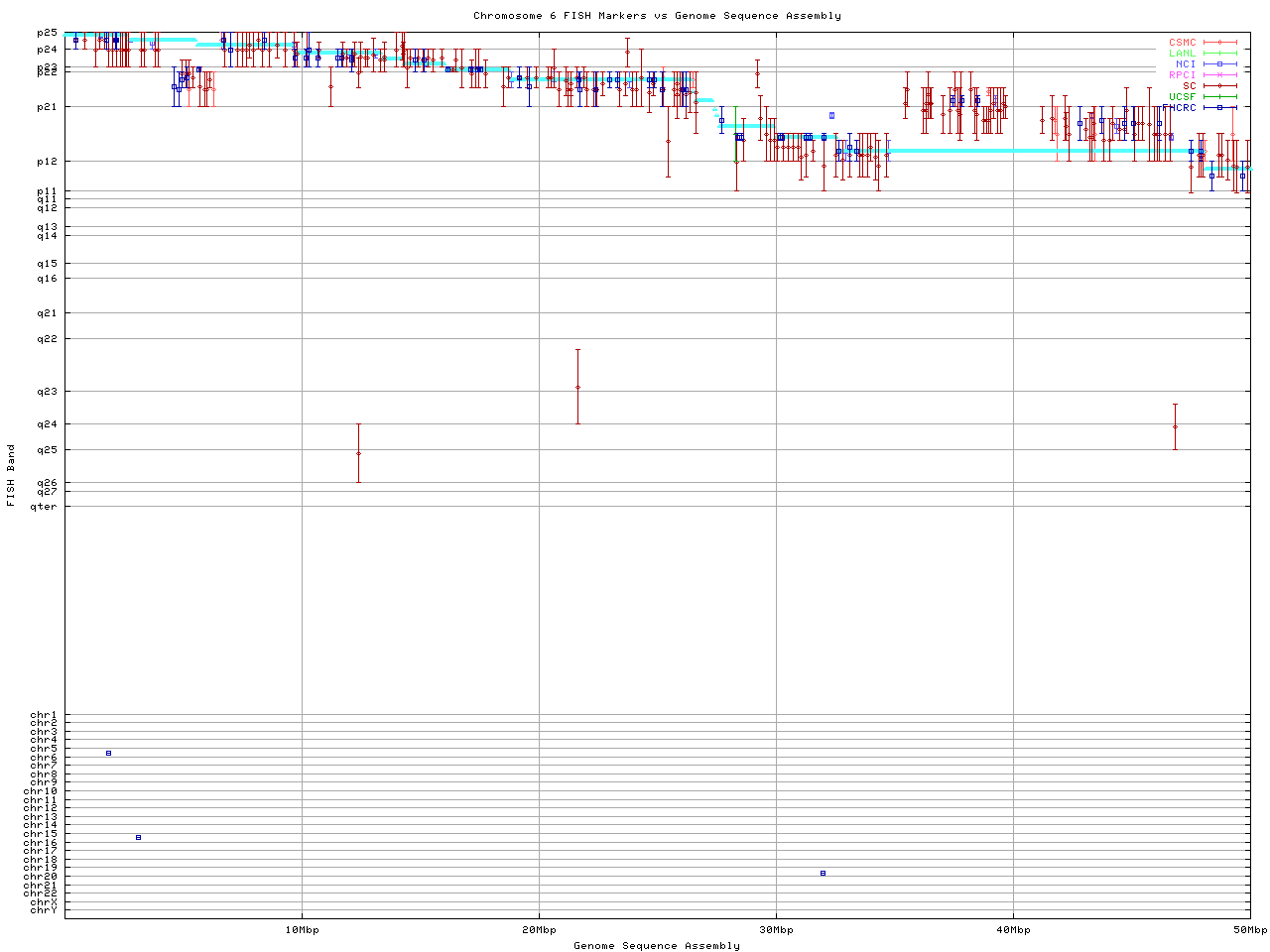This screenshot has height=952, width=1270.
Task: Click the Genome Sequence Assembly axis title
Action: pyautogui.click(x=657, y=946)
